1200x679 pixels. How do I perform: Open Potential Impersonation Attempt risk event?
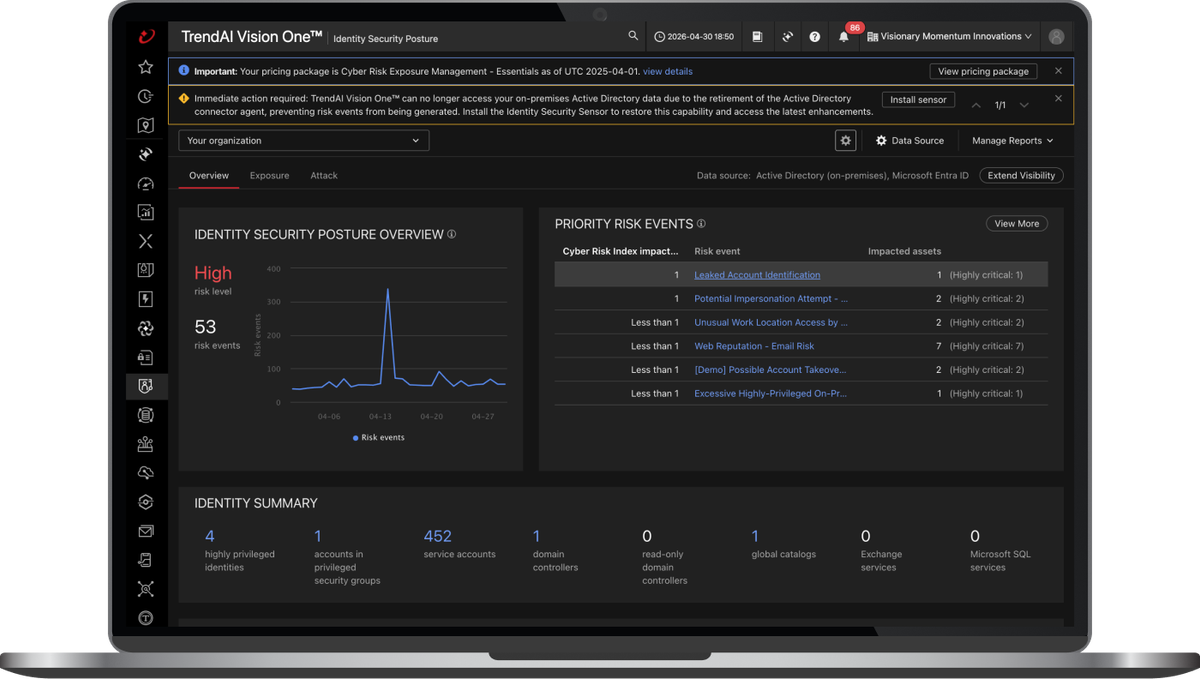(x=771, y=299)
